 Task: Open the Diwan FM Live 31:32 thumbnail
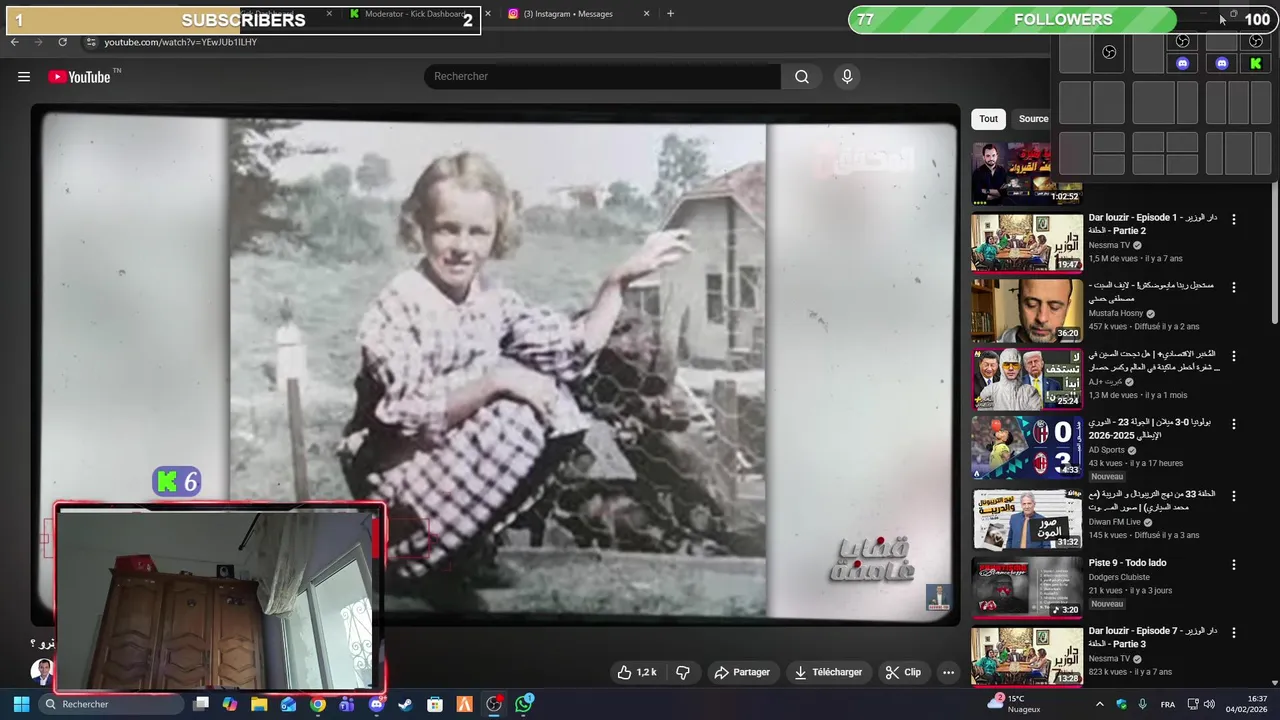pyautogui.click(x=1027, y=519)
